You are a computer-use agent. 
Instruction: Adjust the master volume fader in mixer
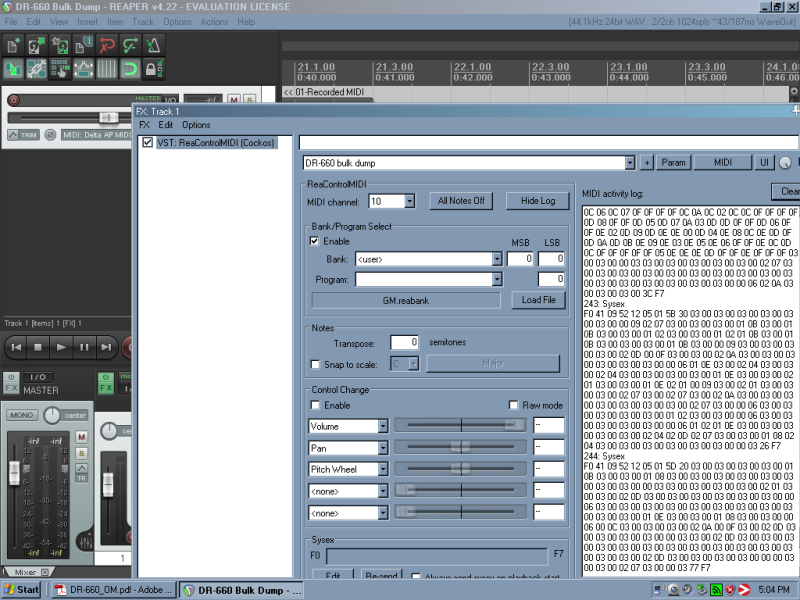pos(14,472)
